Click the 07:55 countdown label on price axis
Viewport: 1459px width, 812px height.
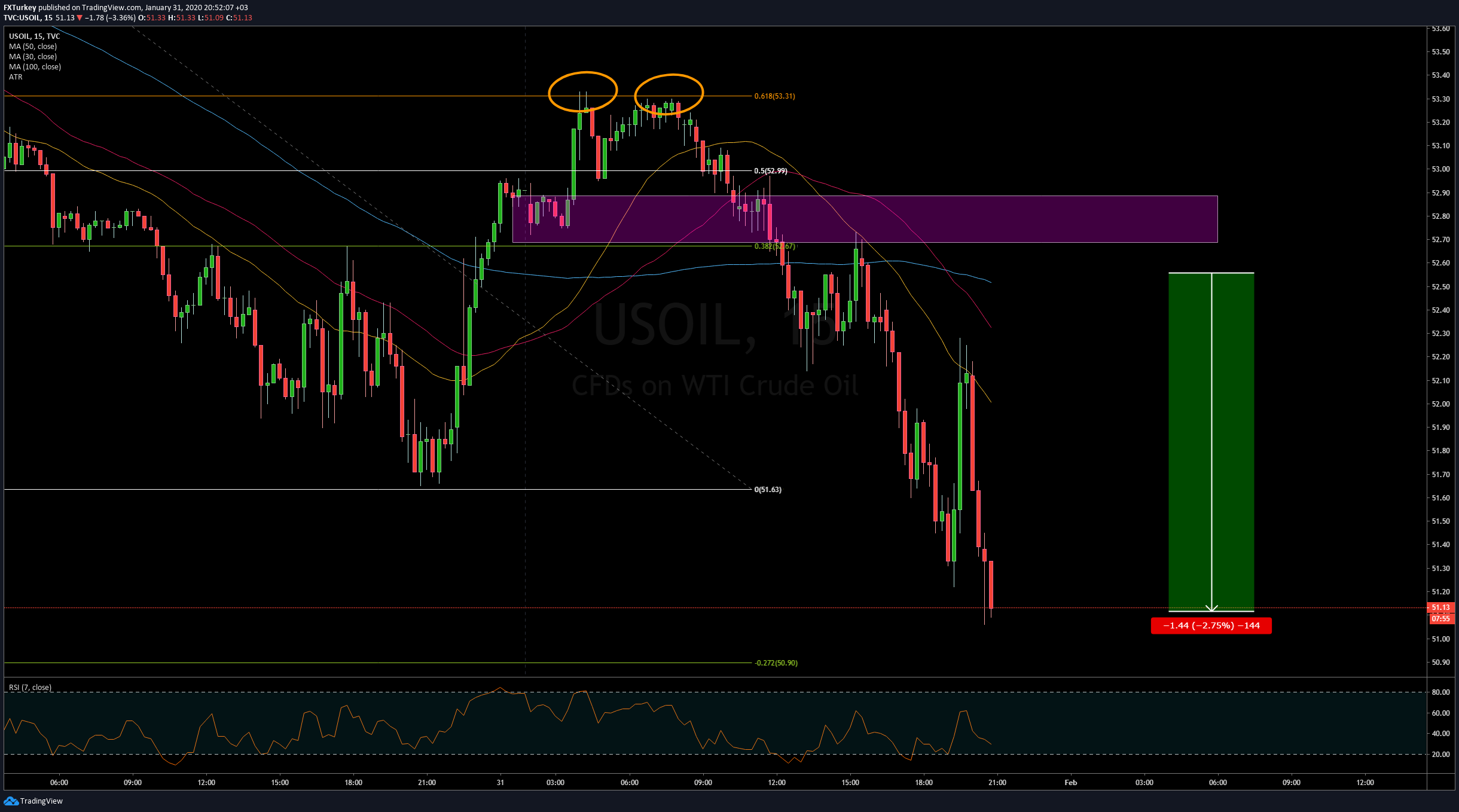tap(1440, 619)
